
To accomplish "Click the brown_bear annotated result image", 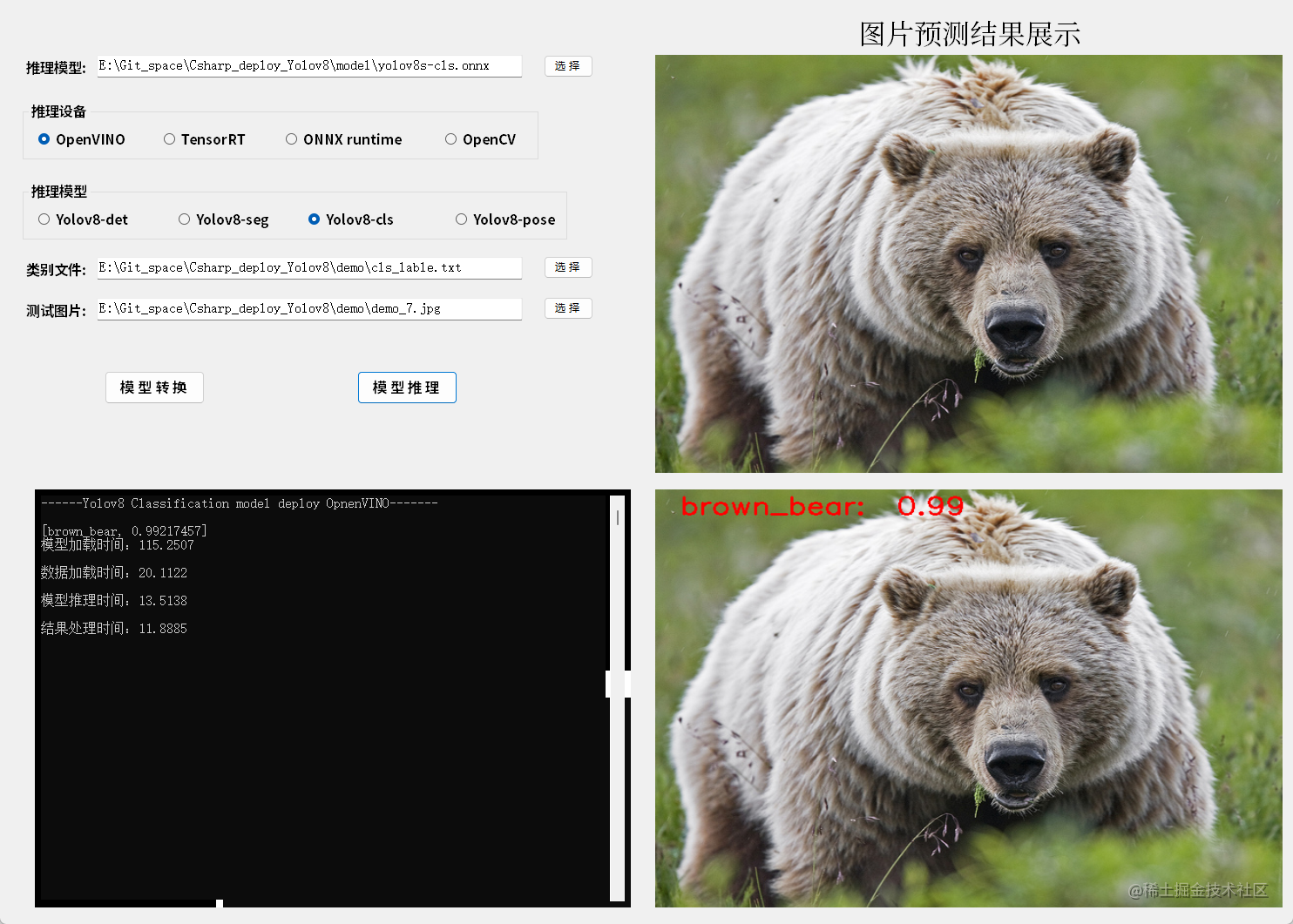I will 967,697.
